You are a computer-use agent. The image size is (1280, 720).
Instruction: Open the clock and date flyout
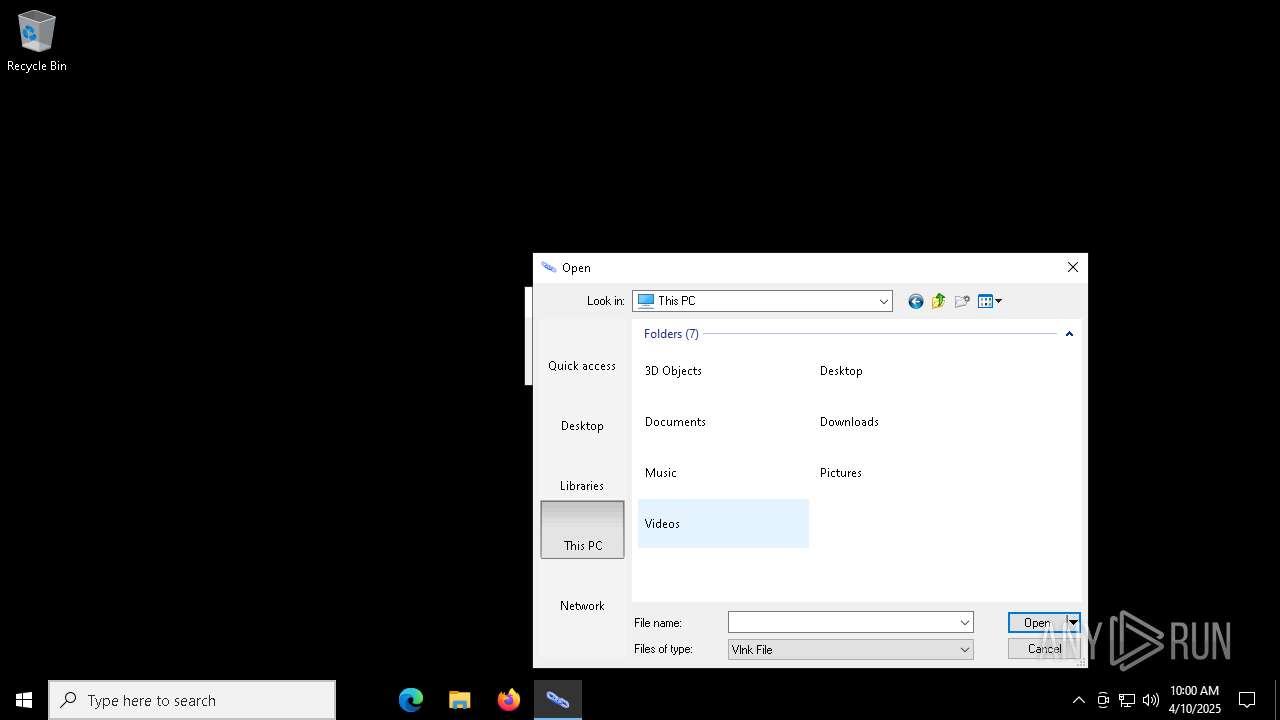pos(1195,700)
